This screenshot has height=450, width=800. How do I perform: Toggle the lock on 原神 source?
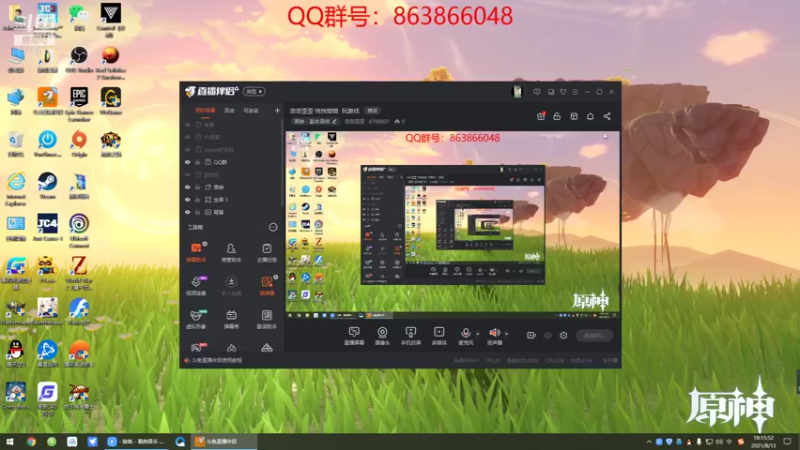197,187
